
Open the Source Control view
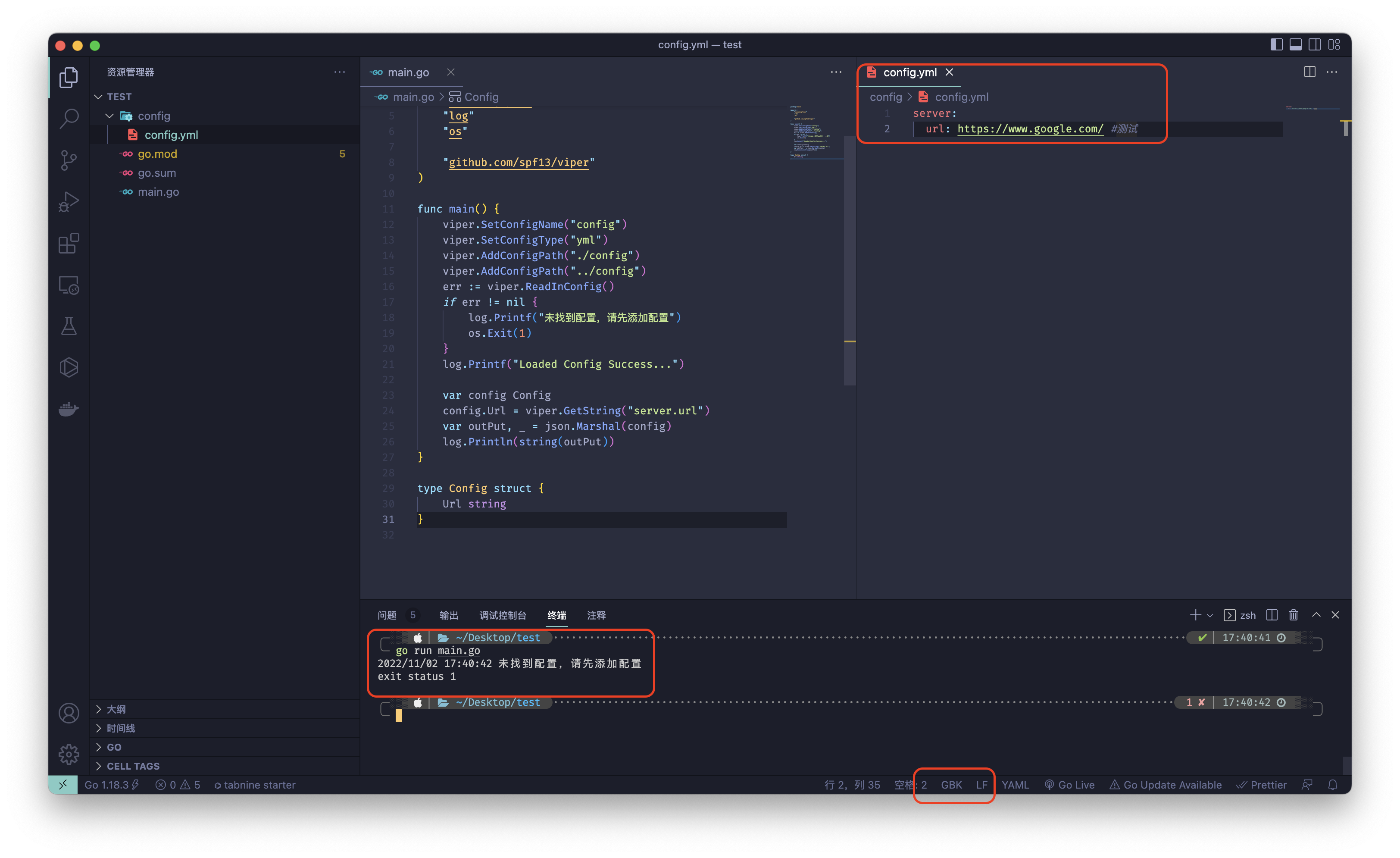pyautogui.click(x=69, y=160)
